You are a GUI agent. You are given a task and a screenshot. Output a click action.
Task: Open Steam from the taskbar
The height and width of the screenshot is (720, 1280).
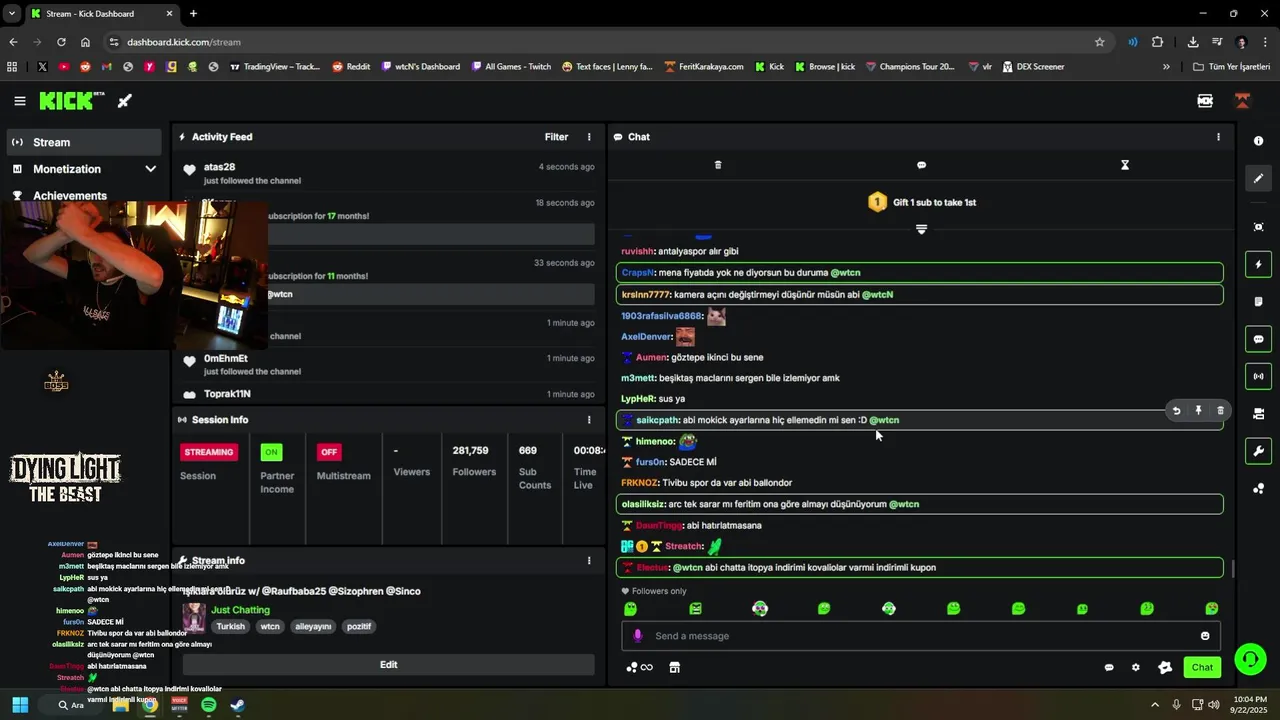click(x=238, y=705)
